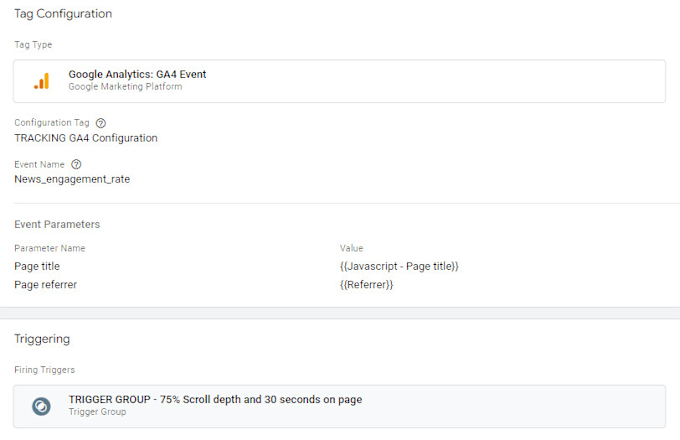
Task: Click the Trigger Group circular icon
Action: coord(41,406)
